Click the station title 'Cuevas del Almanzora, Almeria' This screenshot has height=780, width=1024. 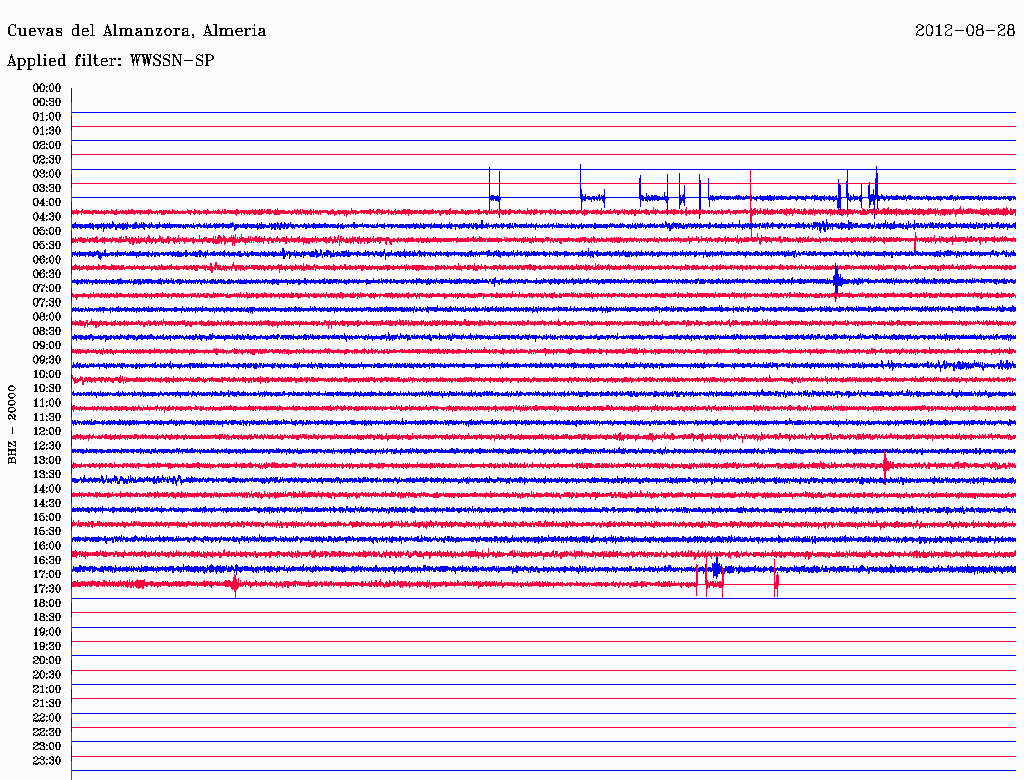coord(136,31)
